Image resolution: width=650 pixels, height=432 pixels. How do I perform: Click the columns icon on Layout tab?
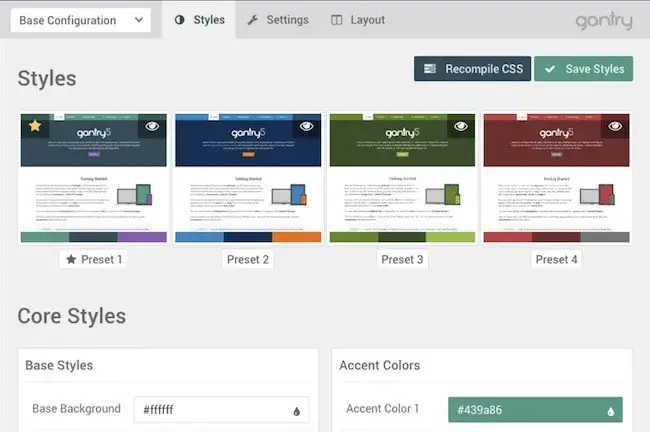pyautogui.click(x=337, y=20)
